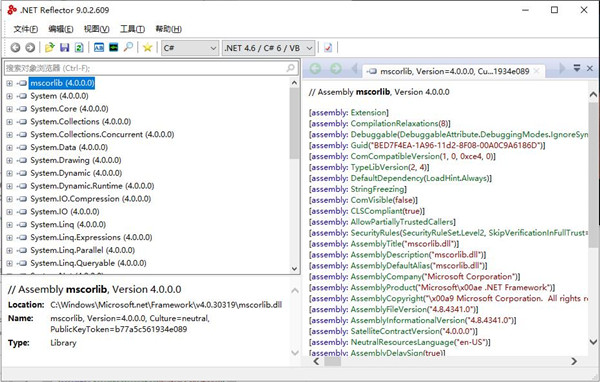Expand the System.Collections (4.0.0.0) node
Screen dimensions: 600x382
10,122
